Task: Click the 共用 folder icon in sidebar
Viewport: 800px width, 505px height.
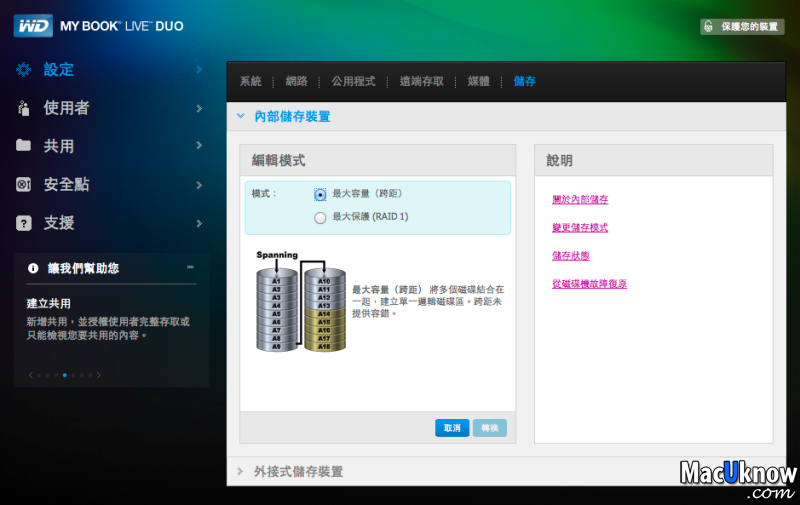Action: 23,145
